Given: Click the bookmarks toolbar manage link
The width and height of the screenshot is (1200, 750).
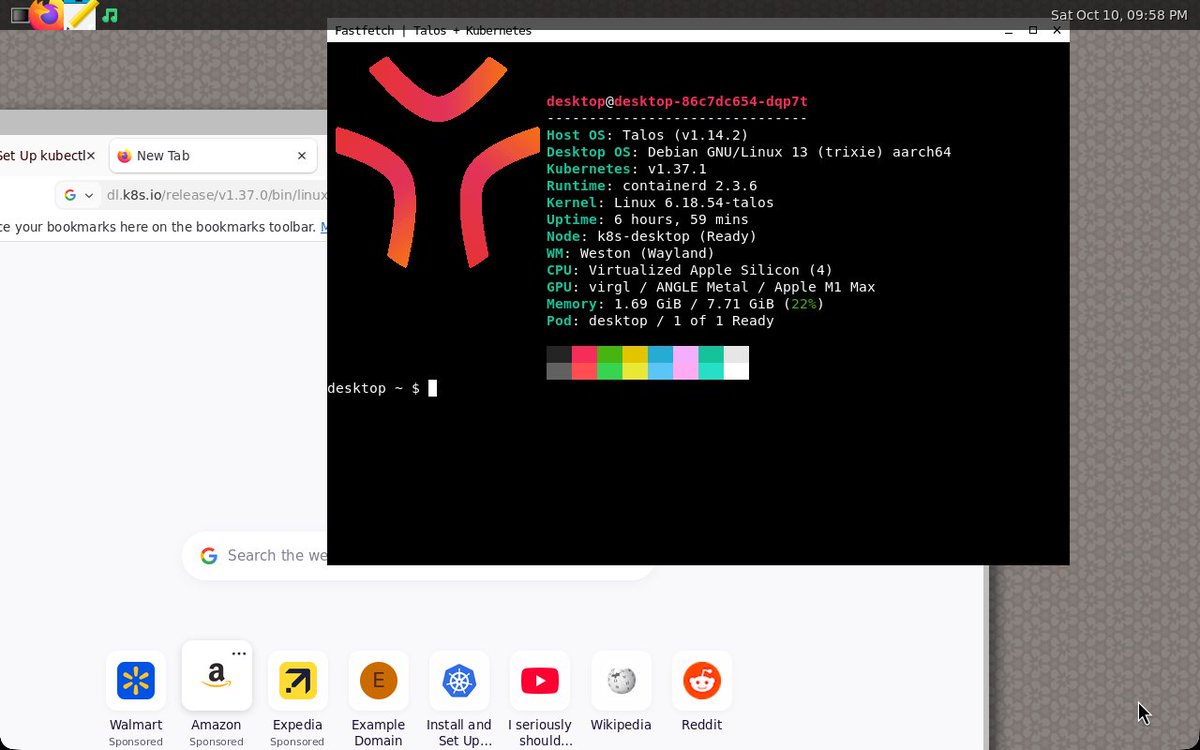Looking at the screenshot, I should (x=323, y=227).
